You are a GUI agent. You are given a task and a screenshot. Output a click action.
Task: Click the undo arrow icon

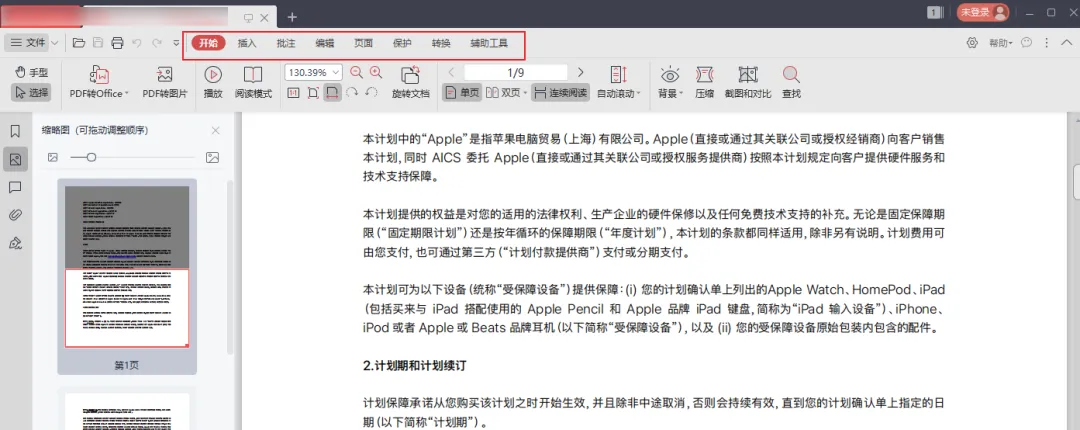pyautogui.click(x=137, y=43)
